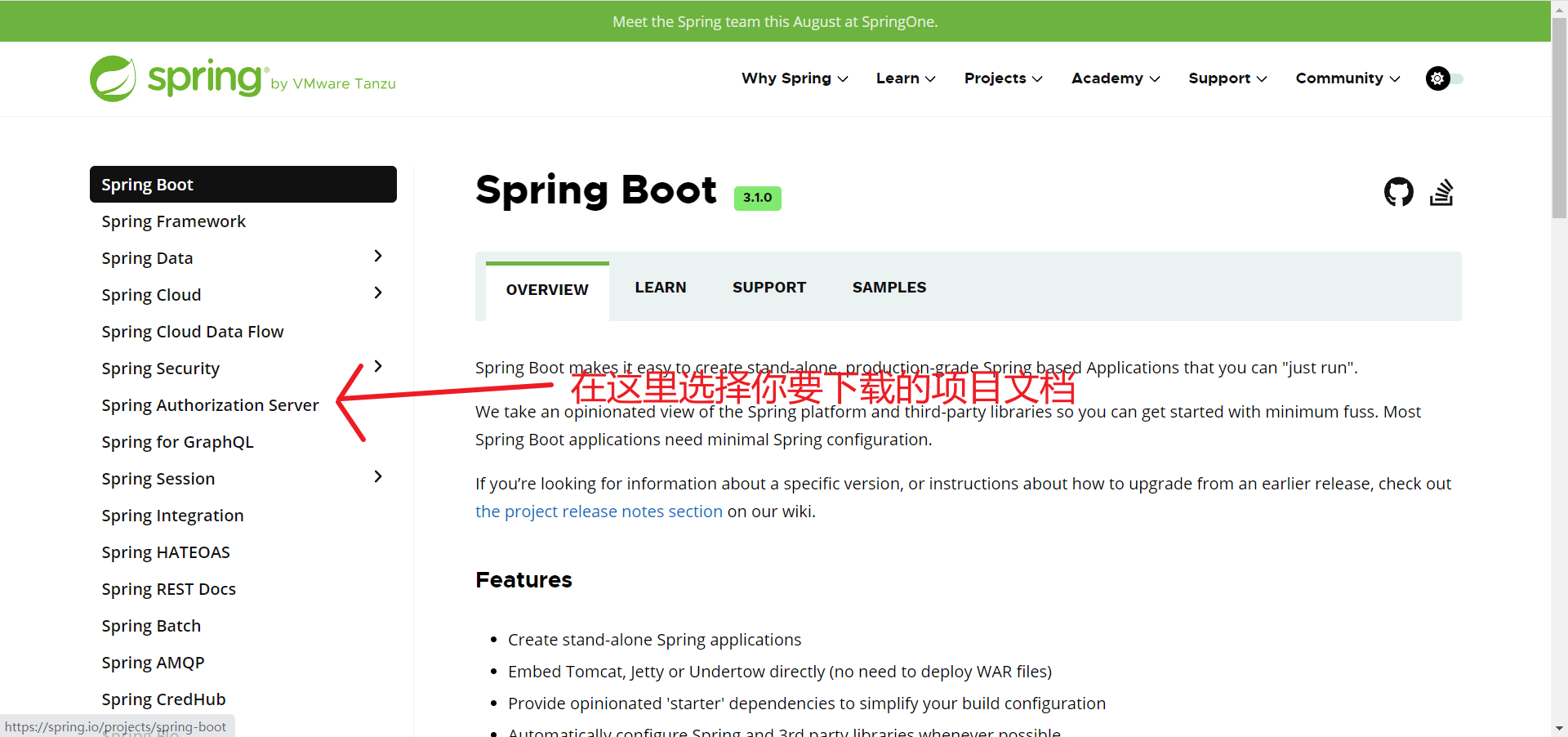Click the Spring Boot page title

click(x=596, y=190)
